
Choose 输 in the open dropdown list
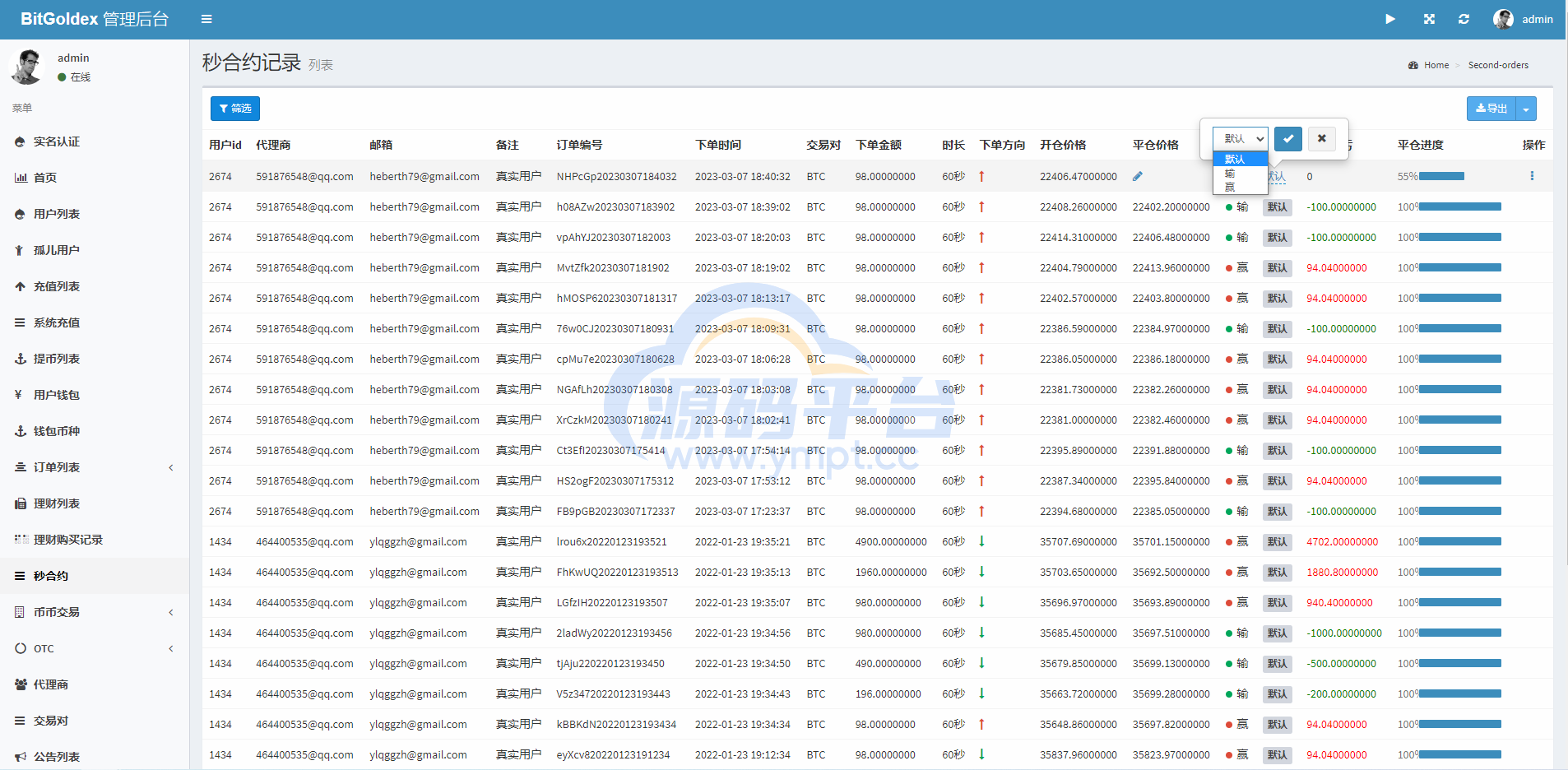pyautogui.click(x=1241, y=173)
